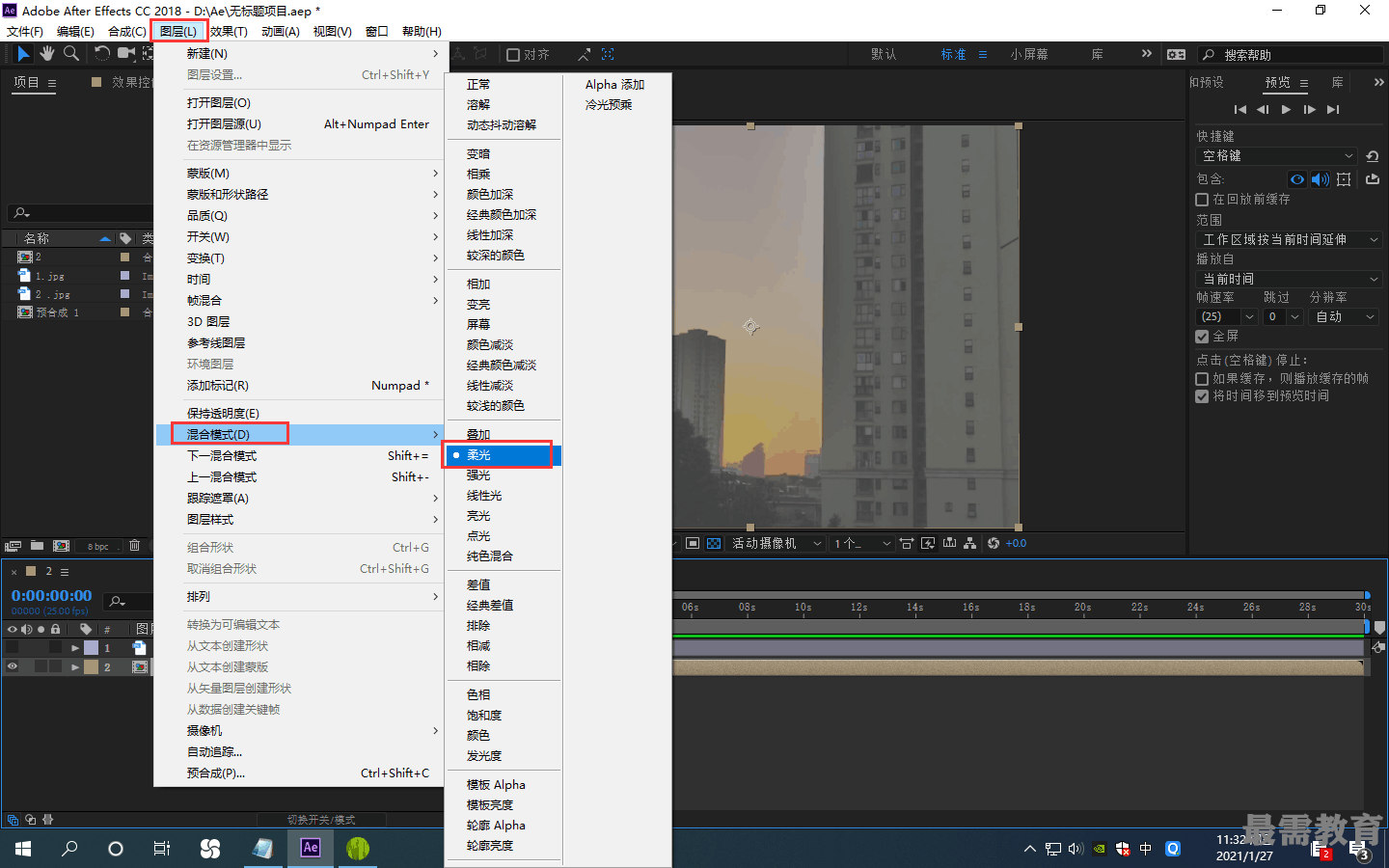Step forward one frame in Preview

[1309, 109]
